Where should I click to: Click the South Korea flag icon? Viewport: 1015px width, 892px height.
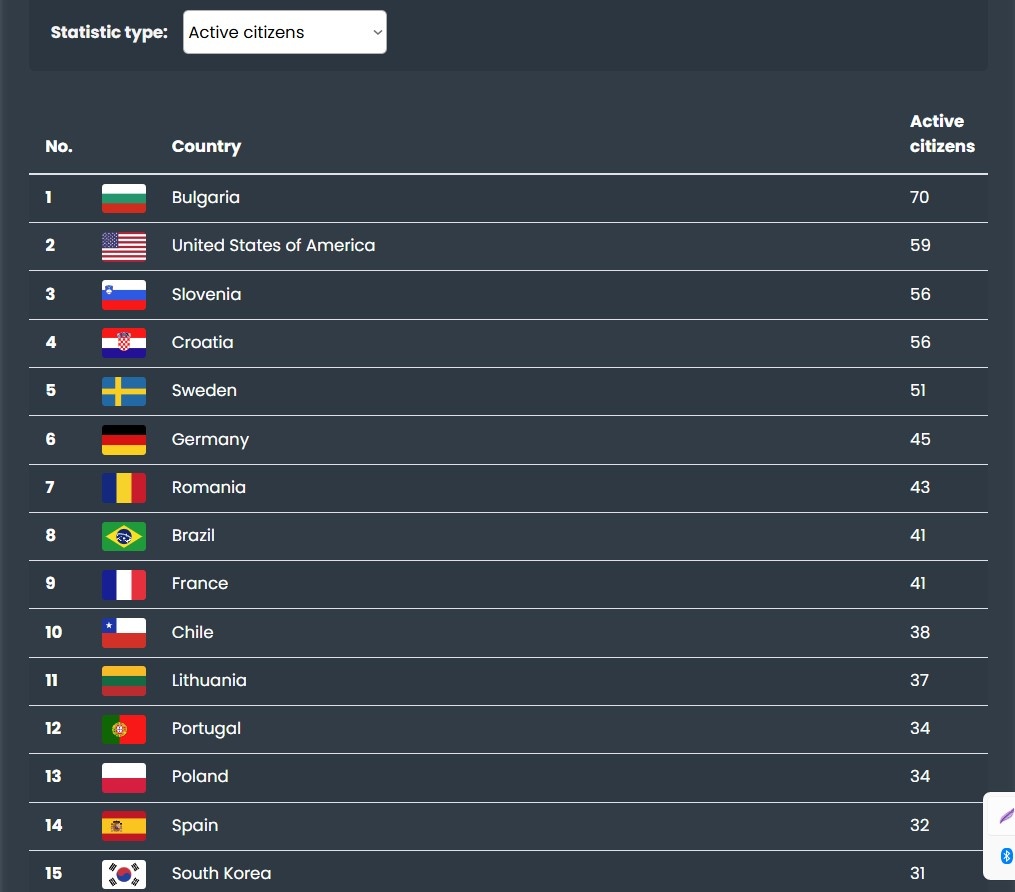[x=124, y=874]
